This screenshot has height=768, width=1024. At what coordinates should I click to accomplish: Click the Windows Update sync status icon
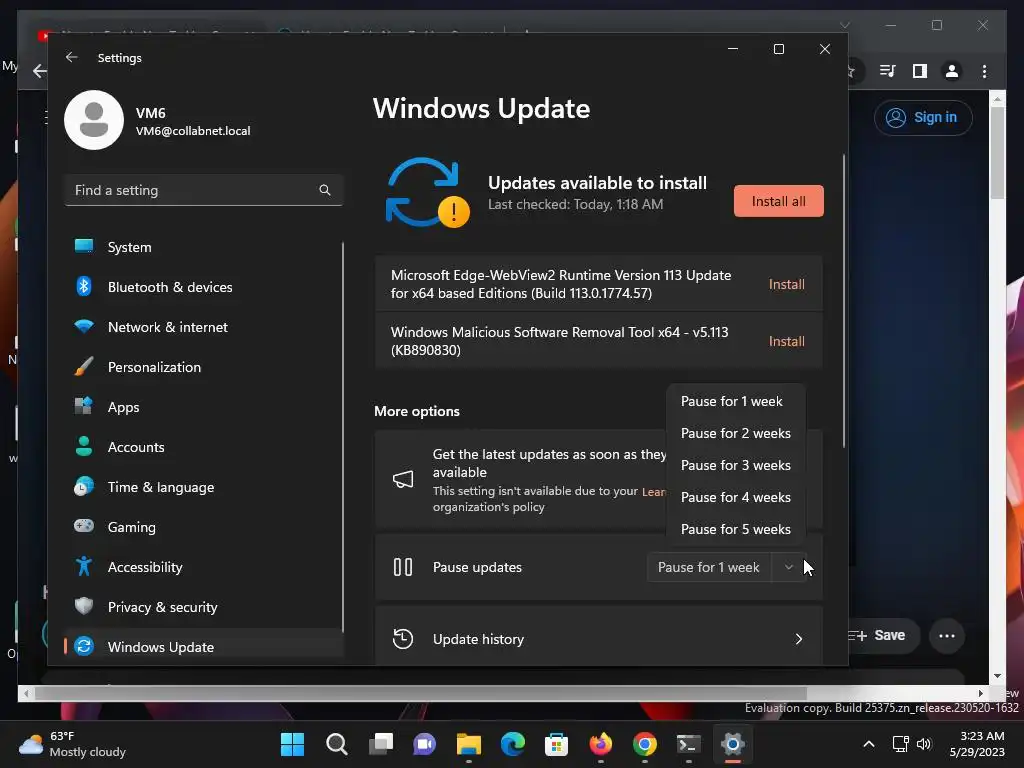[427, 193]
